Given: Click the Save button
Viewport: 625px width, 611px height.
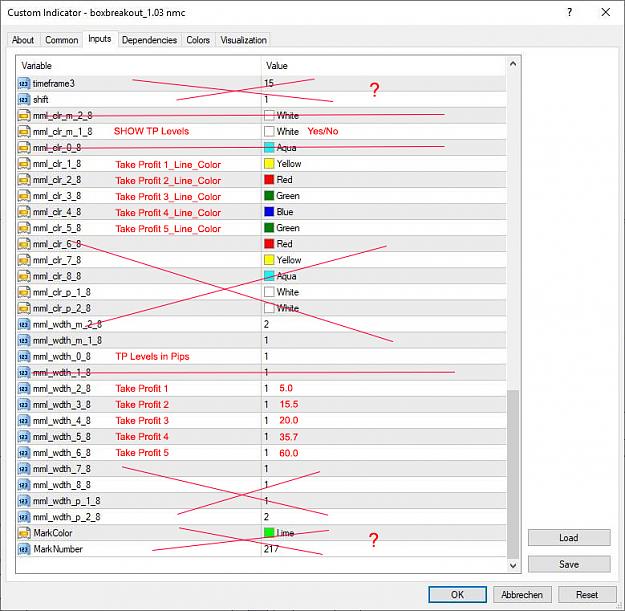Looking at the screenshot, I should [569, 564].
